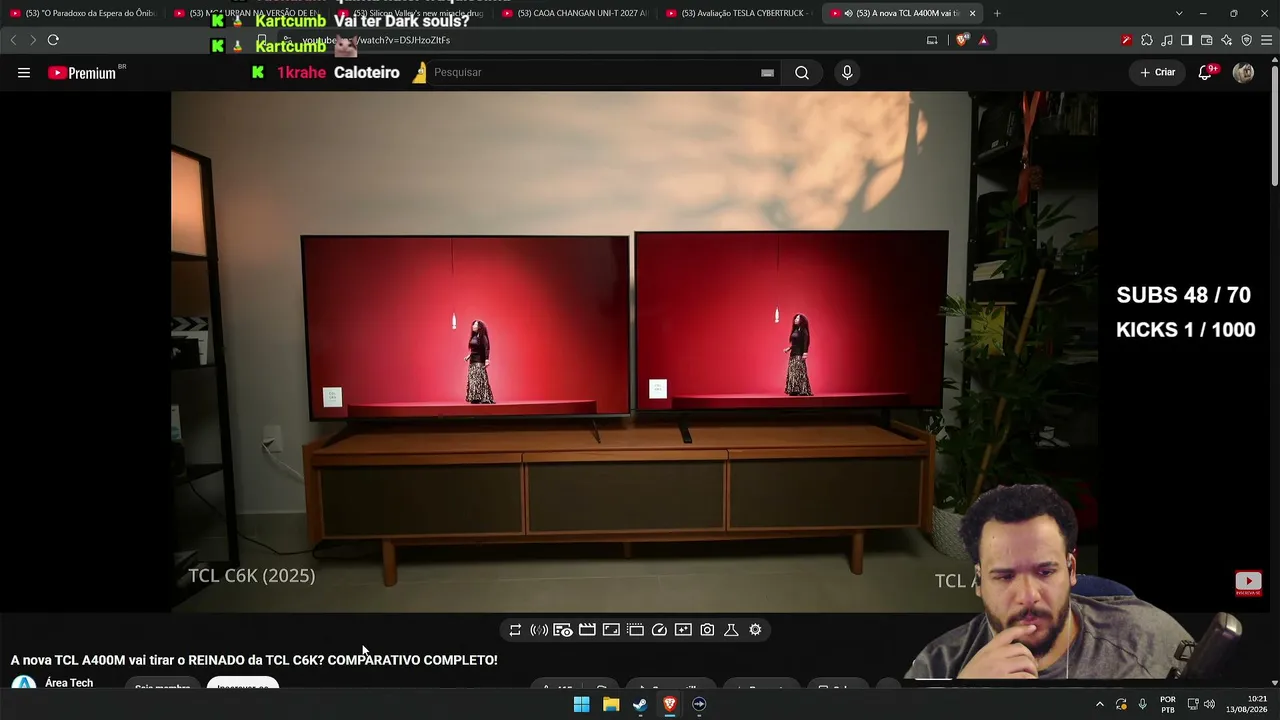
Task: Click the dashed-frame pop-up player icon
Action: 635,630
